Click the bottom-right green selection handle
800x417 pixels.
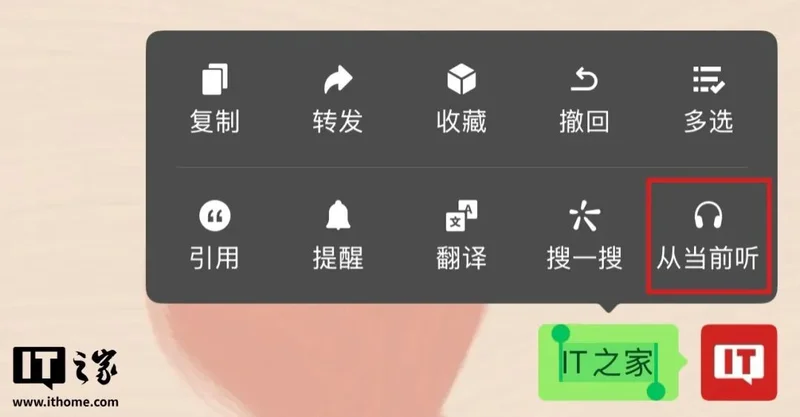coord(656,391)
